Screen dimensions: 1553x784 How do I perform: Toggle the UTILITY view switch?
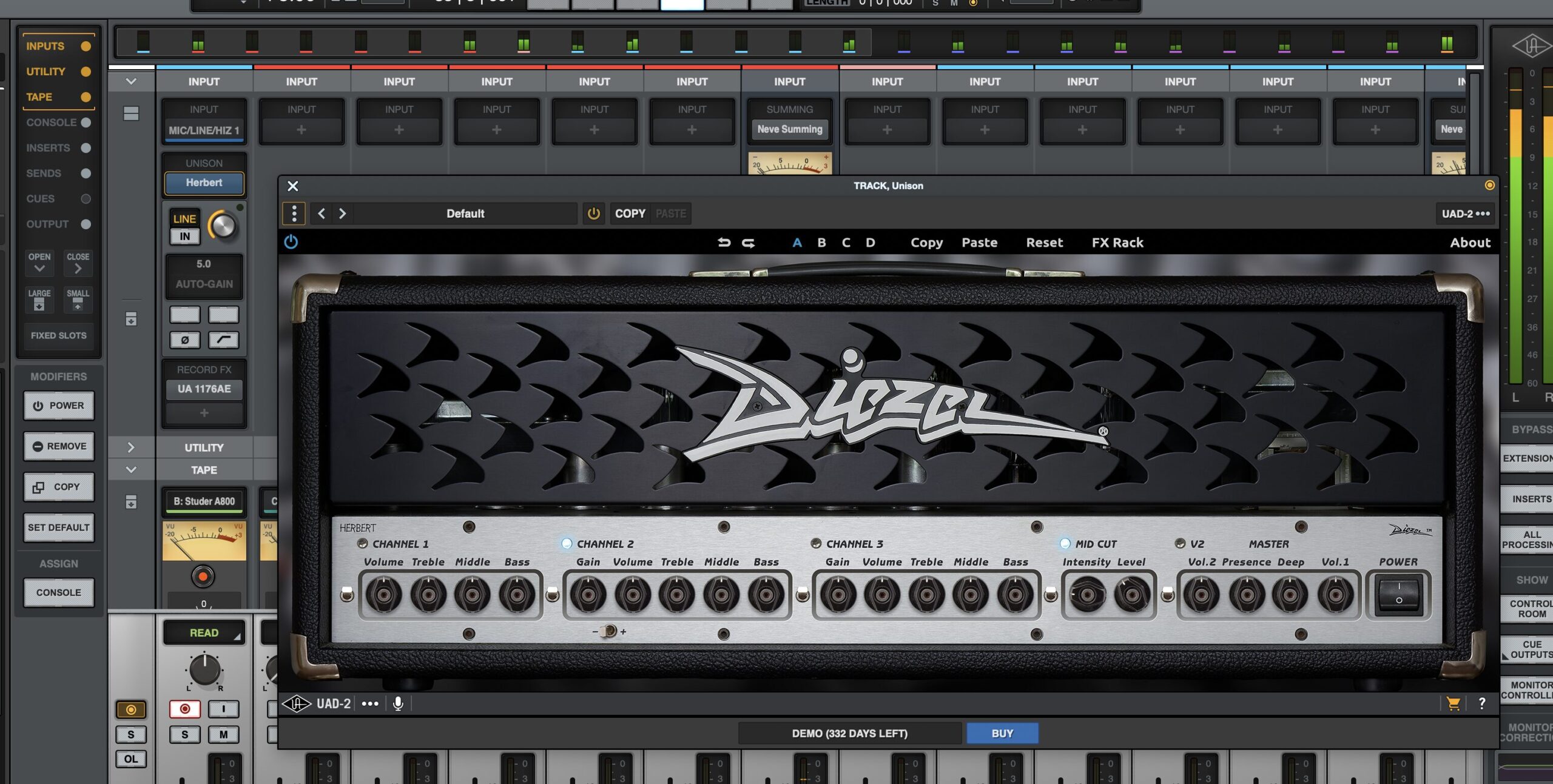tap(86, 72)
